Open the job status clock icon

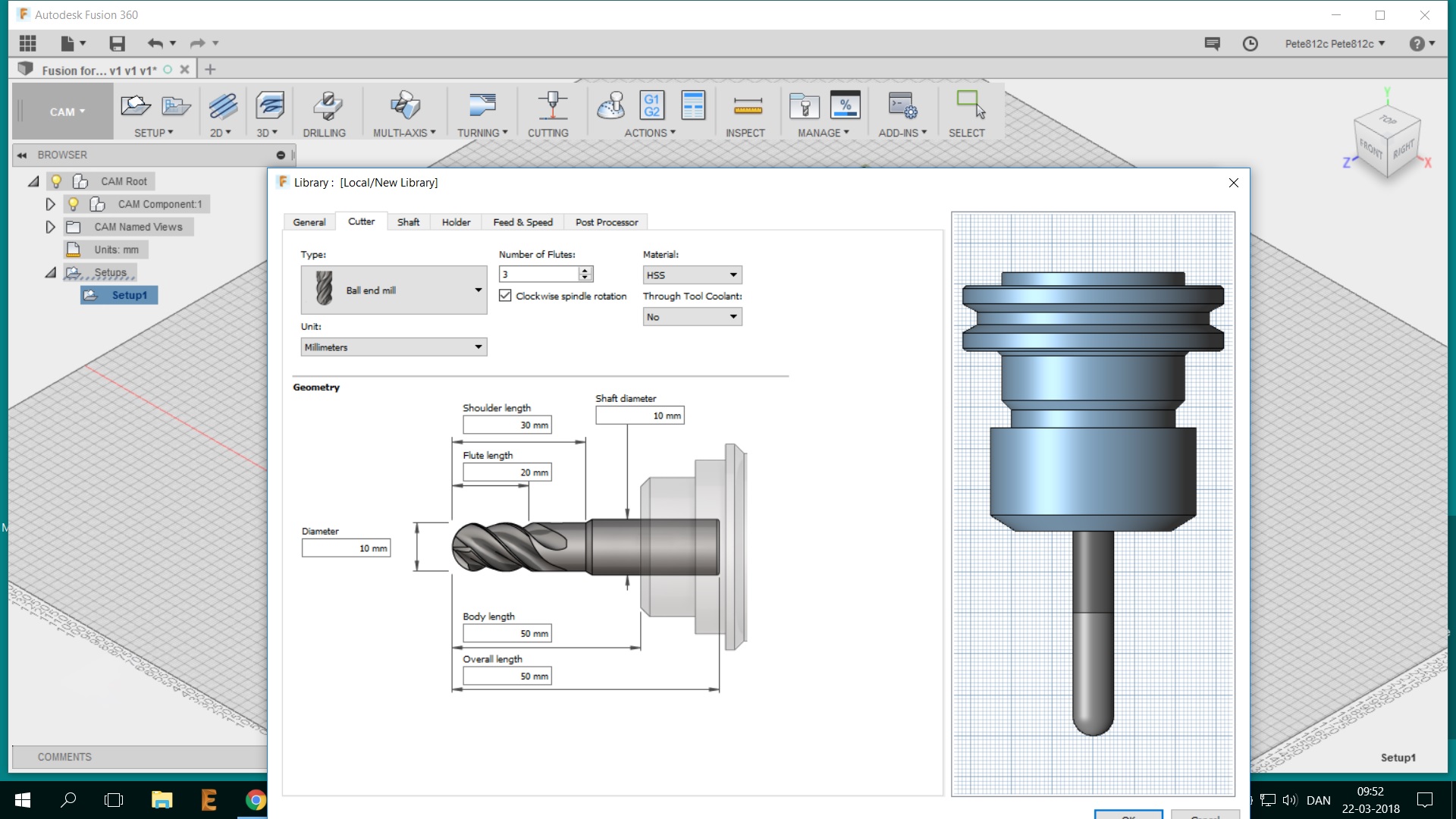1250,44
